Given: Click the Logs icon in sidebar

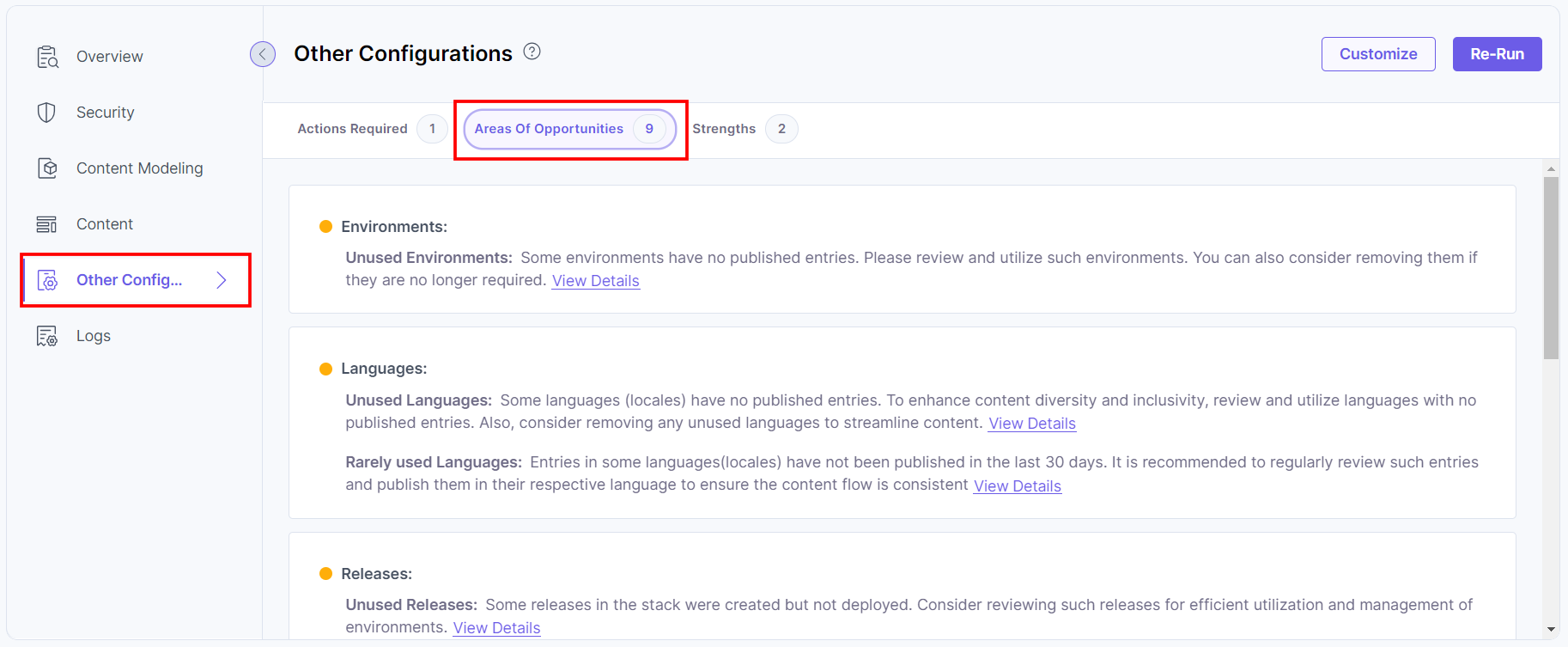Looking at the screenshot, I should click(x=46, y=336).
